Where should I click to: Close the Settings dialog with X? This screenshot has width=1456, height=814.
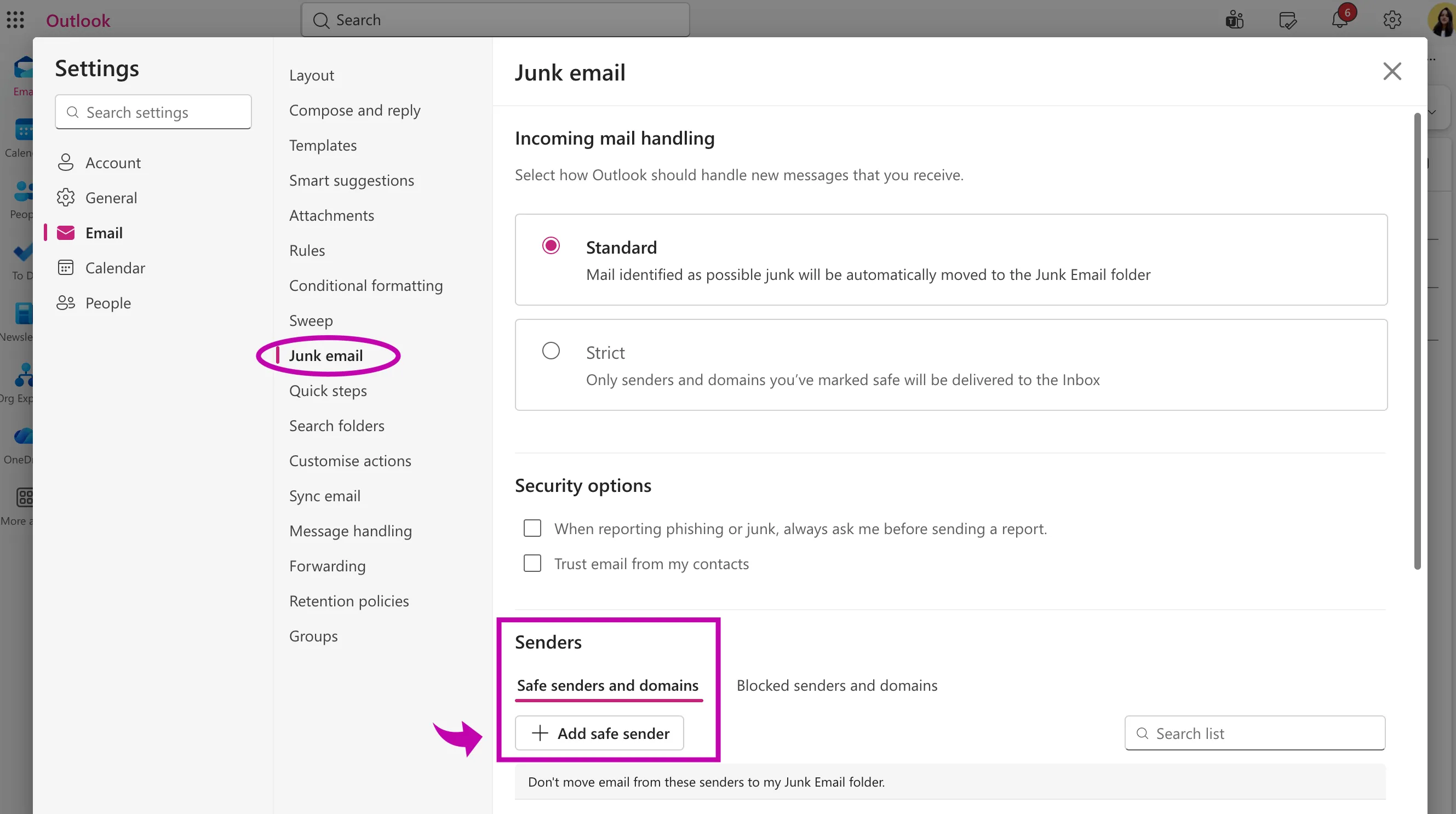click(1392, 71)
